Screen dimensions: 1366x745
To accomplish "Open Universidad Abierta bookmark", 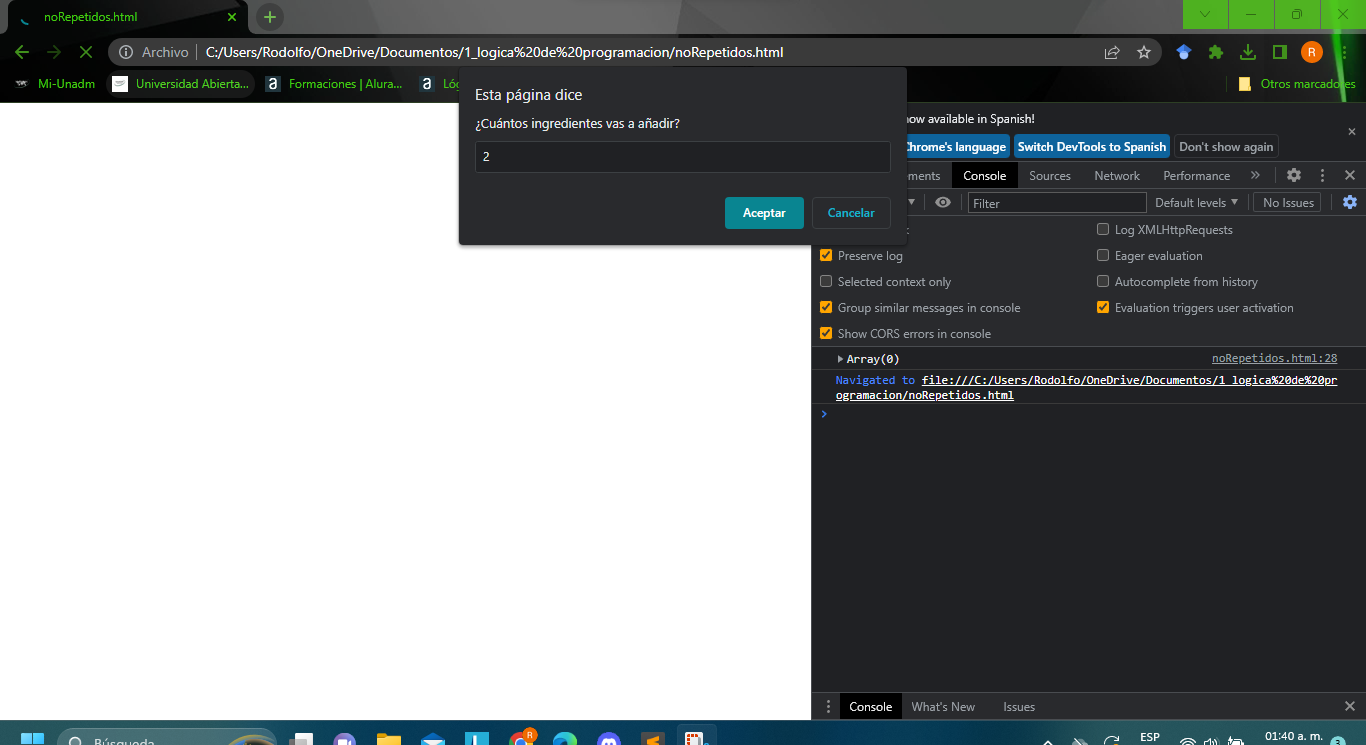I will click(181, 84).
